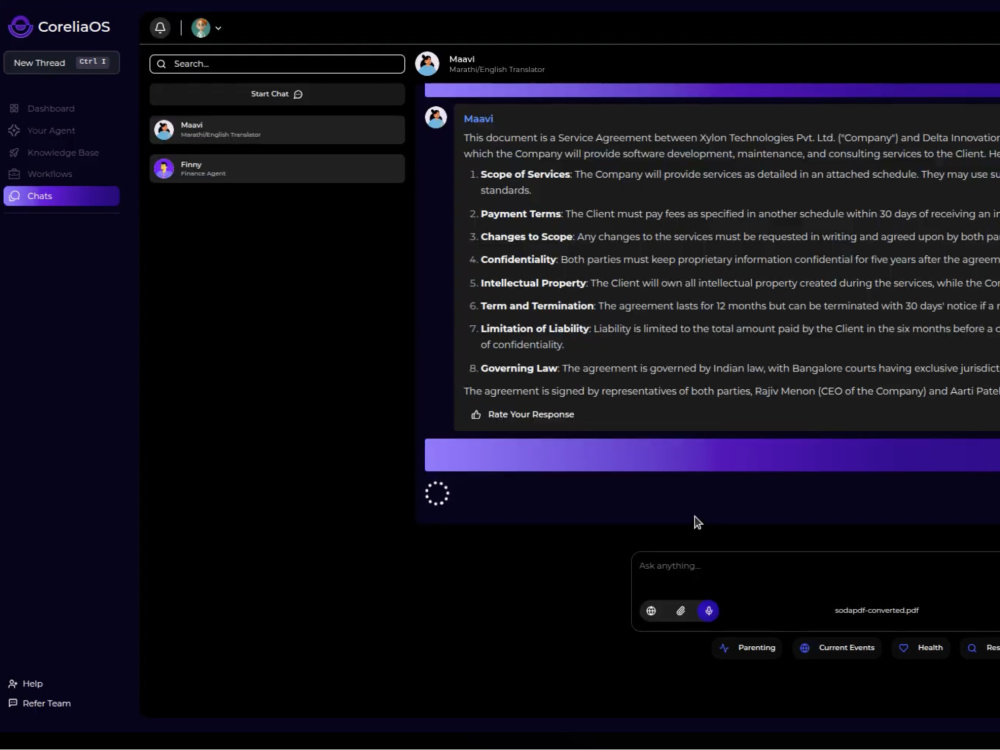Click the microphone voice input button
The image size is (1000, 750).
tap(709, 611)
